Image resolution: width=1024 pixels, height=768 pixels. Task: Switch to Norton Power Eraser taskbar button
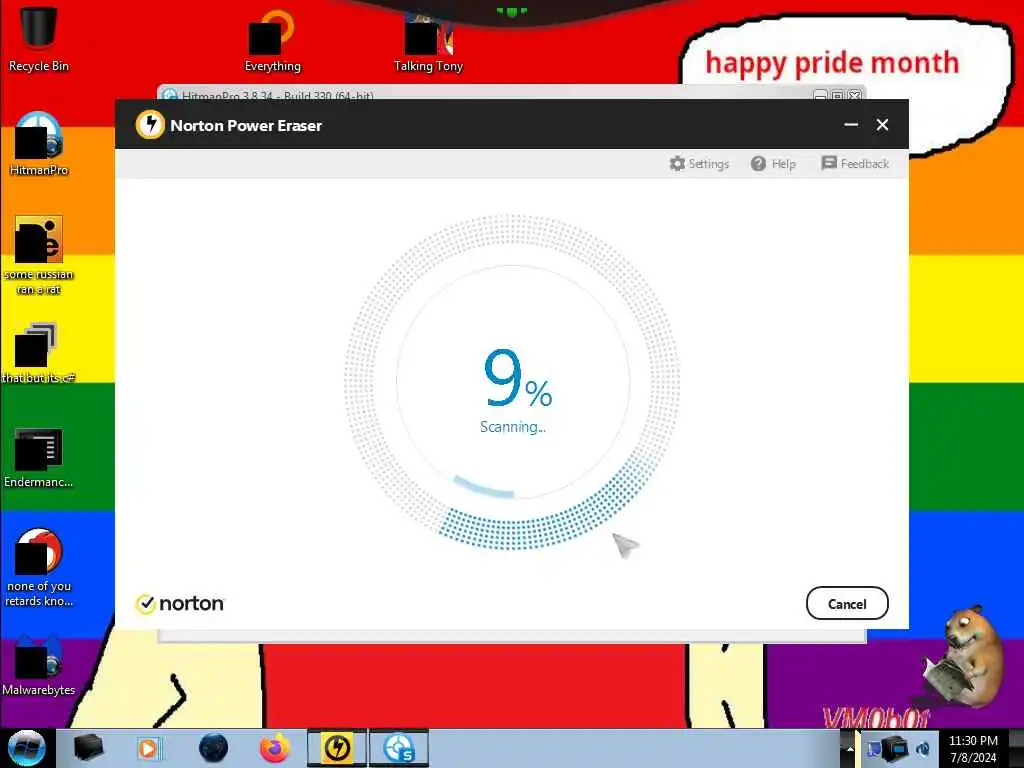[337, 748]
